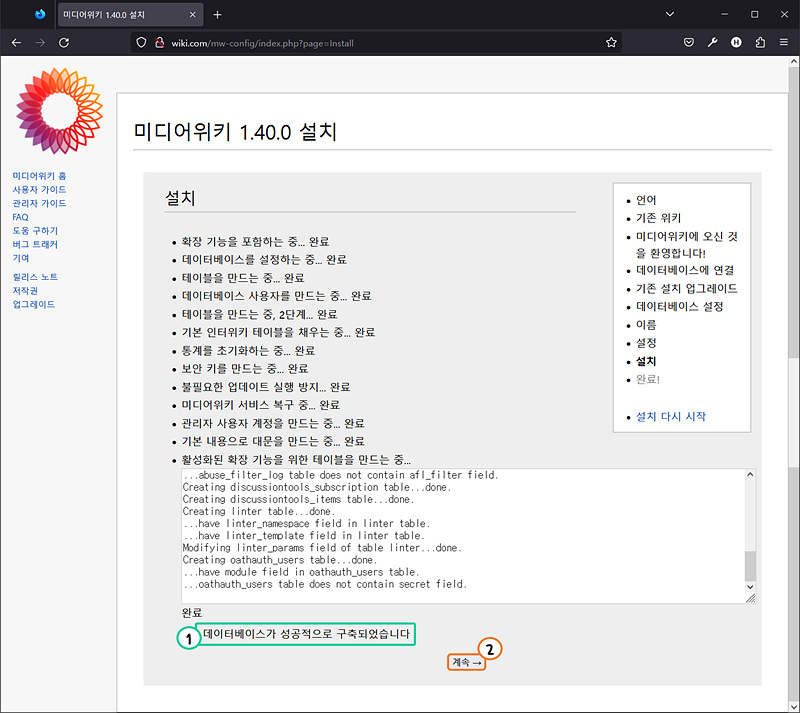
Task: Click the 보안 키를 만드는 중... 완료 line
Action: (x=245, y=368)
